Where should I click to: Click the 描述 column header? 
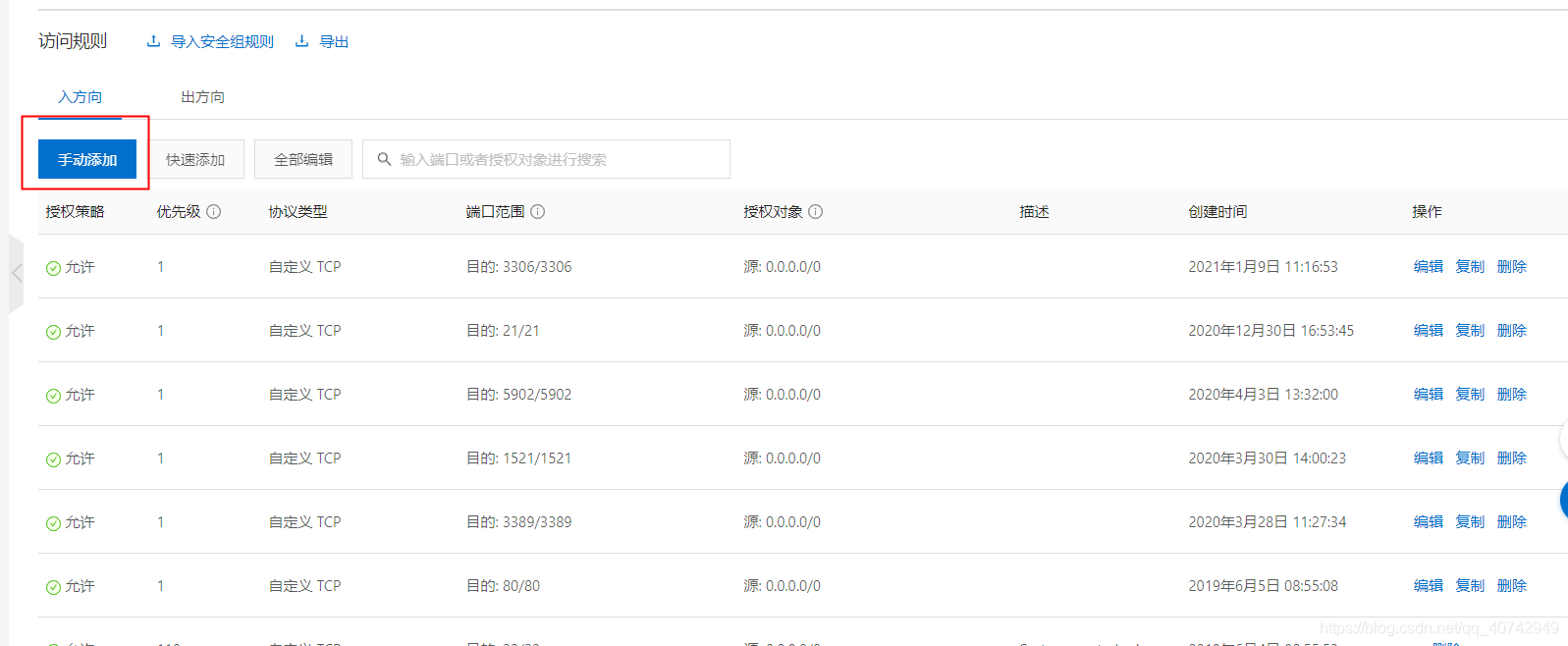1034,211
